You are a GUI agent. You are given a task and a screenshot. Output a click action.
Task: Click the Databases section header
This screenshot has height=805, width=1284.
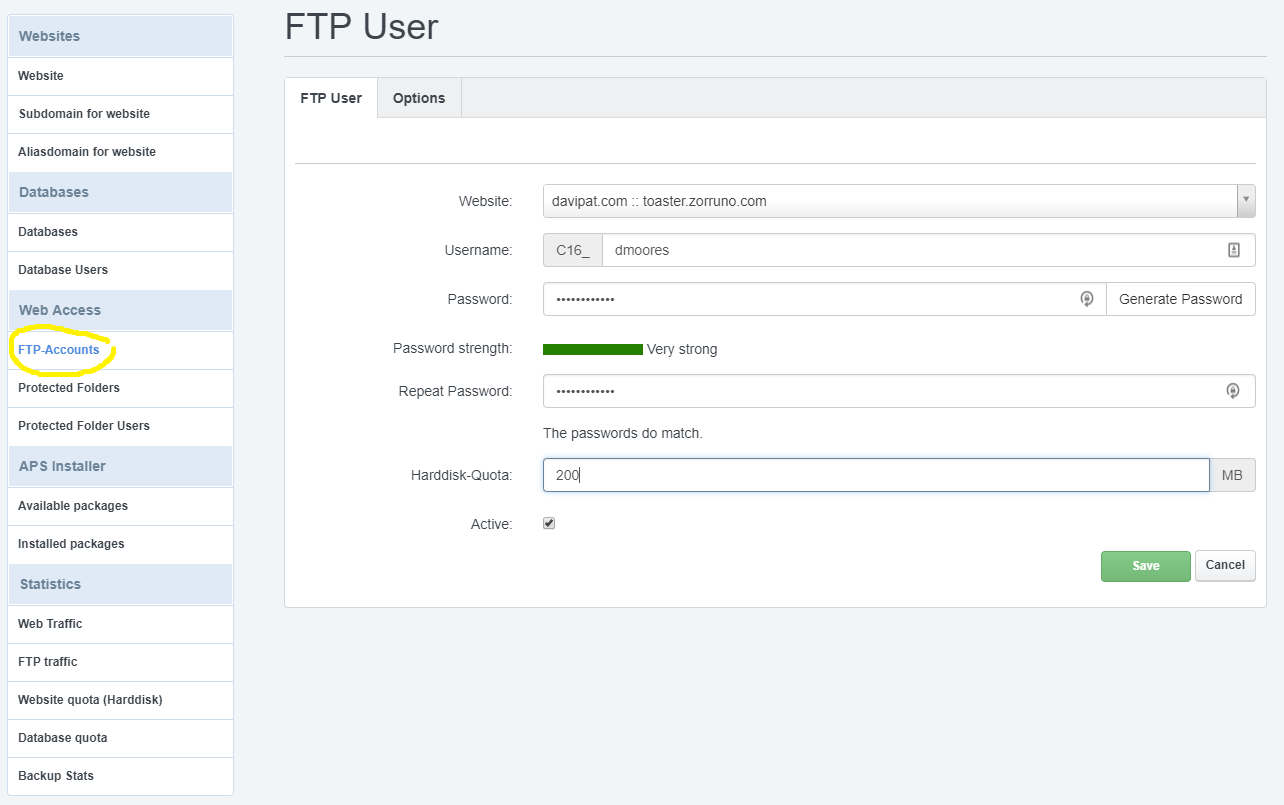(120, 192)
